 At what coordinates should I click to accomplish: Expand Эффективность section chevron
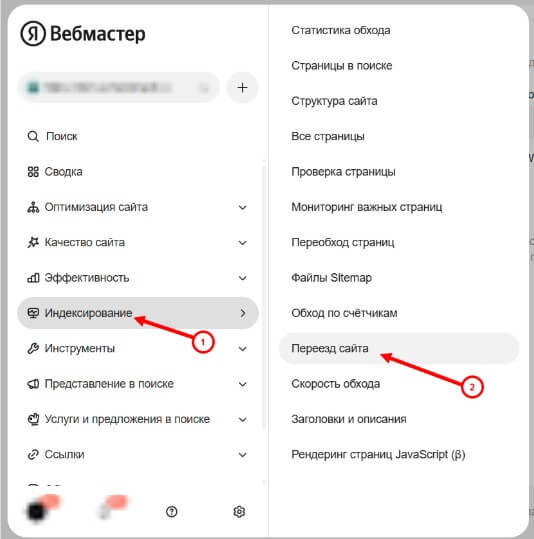pos(242,278)
